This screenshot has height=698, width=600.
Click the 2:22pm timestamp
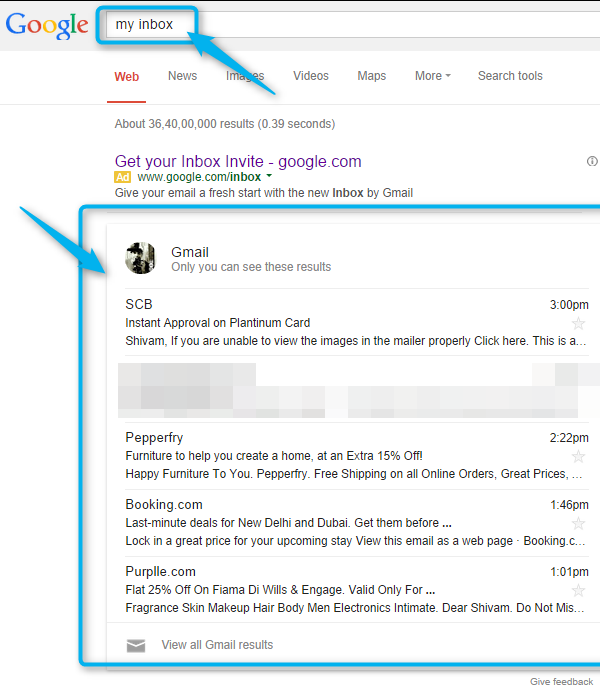coord(569,438)
